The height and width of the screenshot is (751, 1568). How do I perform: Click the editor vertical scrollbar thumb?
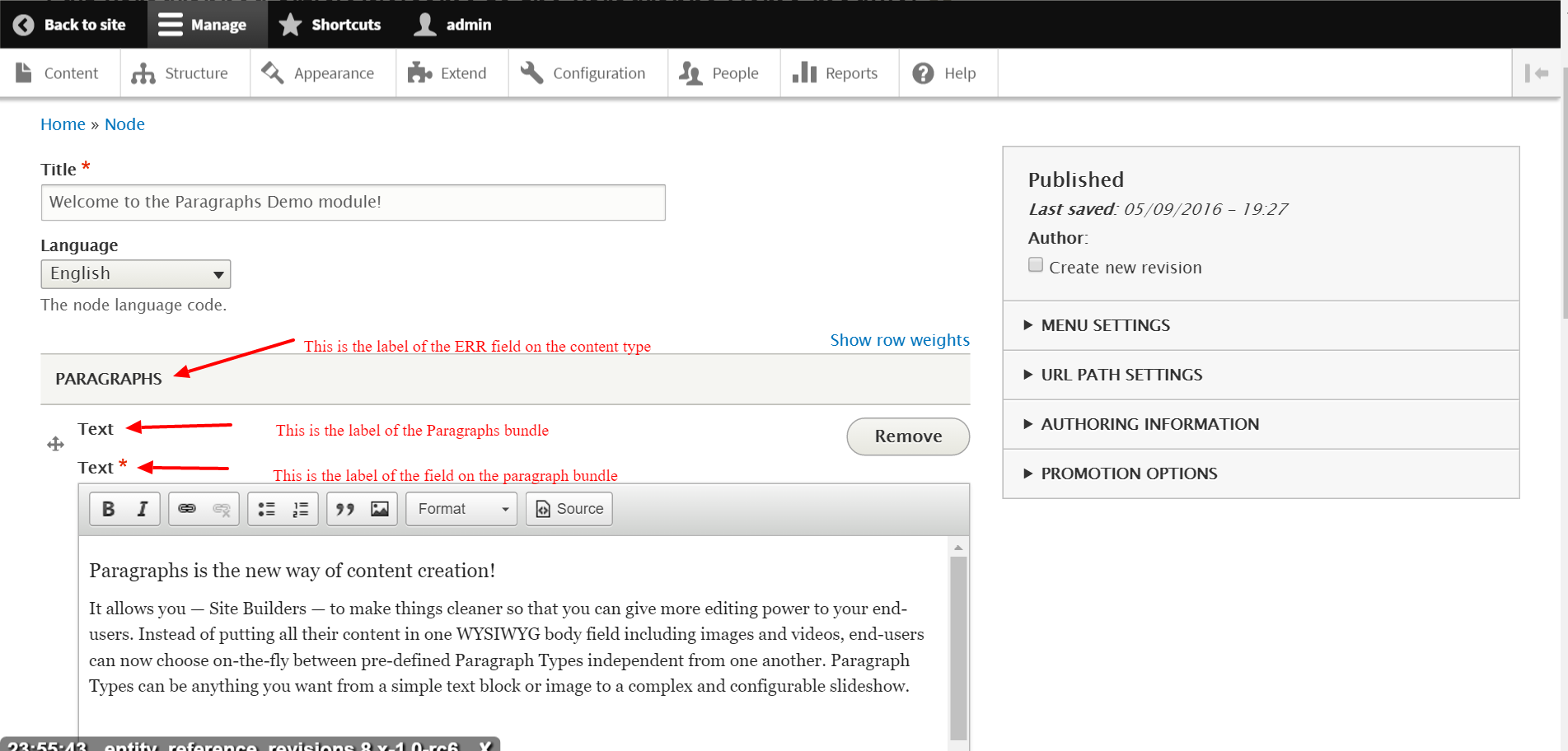(958, 647)
